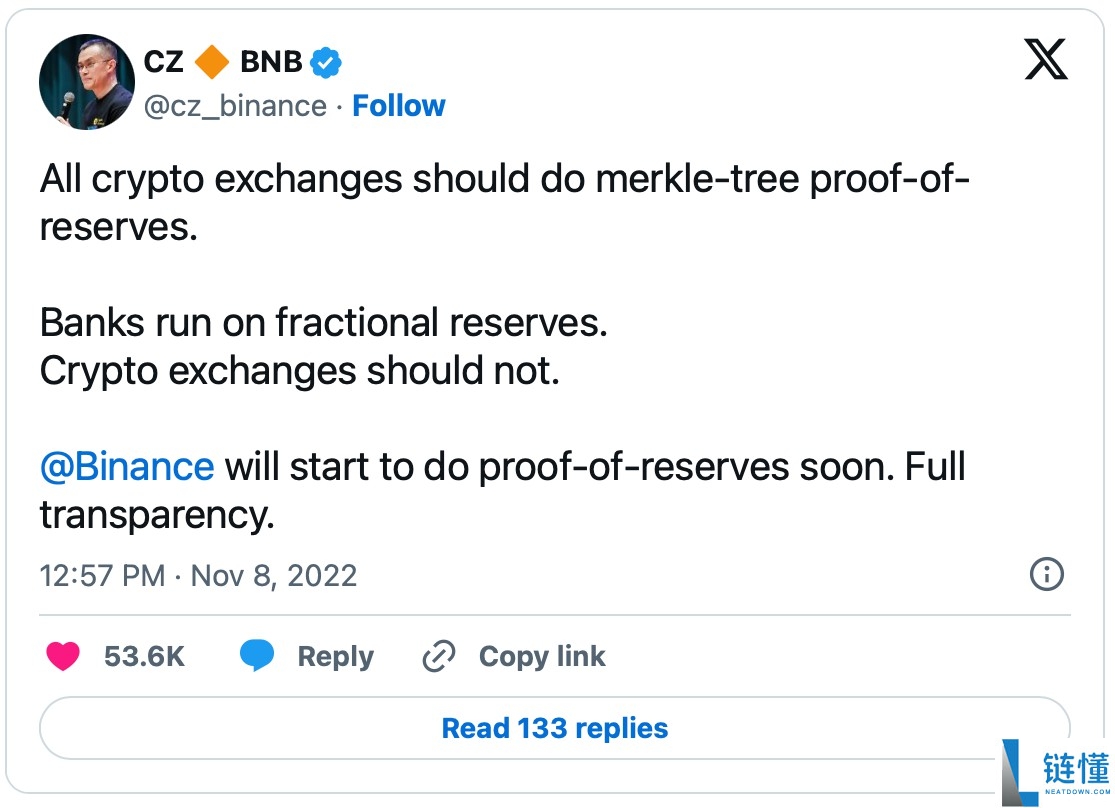Read 133 replies on this tweet
The width and height of the screenshot is (1115, 808).
(555, 728)
